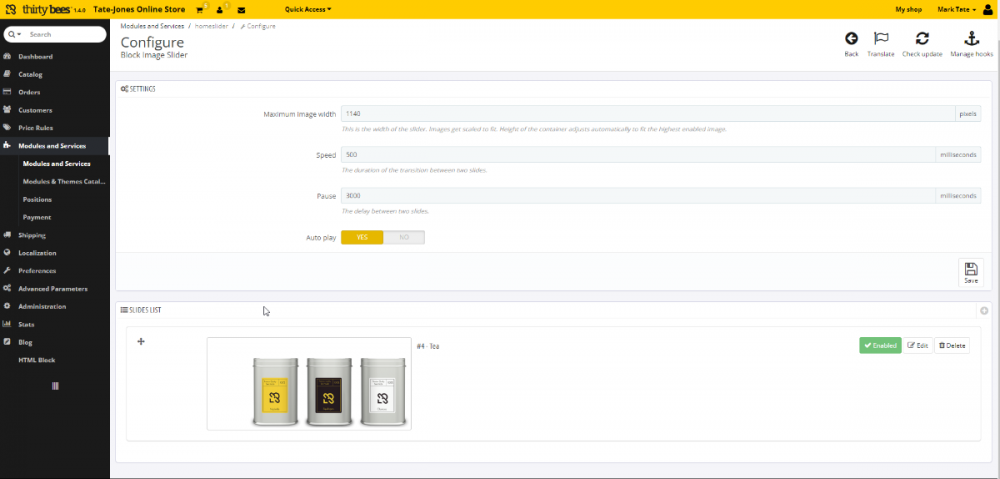Click the Check update refresh icon

point(922,39)
